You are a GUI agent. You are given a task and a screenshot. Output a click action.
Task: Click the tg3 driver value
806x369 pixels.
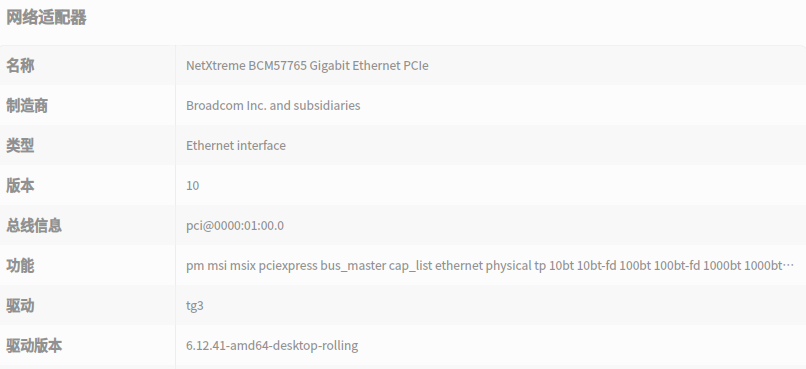click(x=195, y=306)
